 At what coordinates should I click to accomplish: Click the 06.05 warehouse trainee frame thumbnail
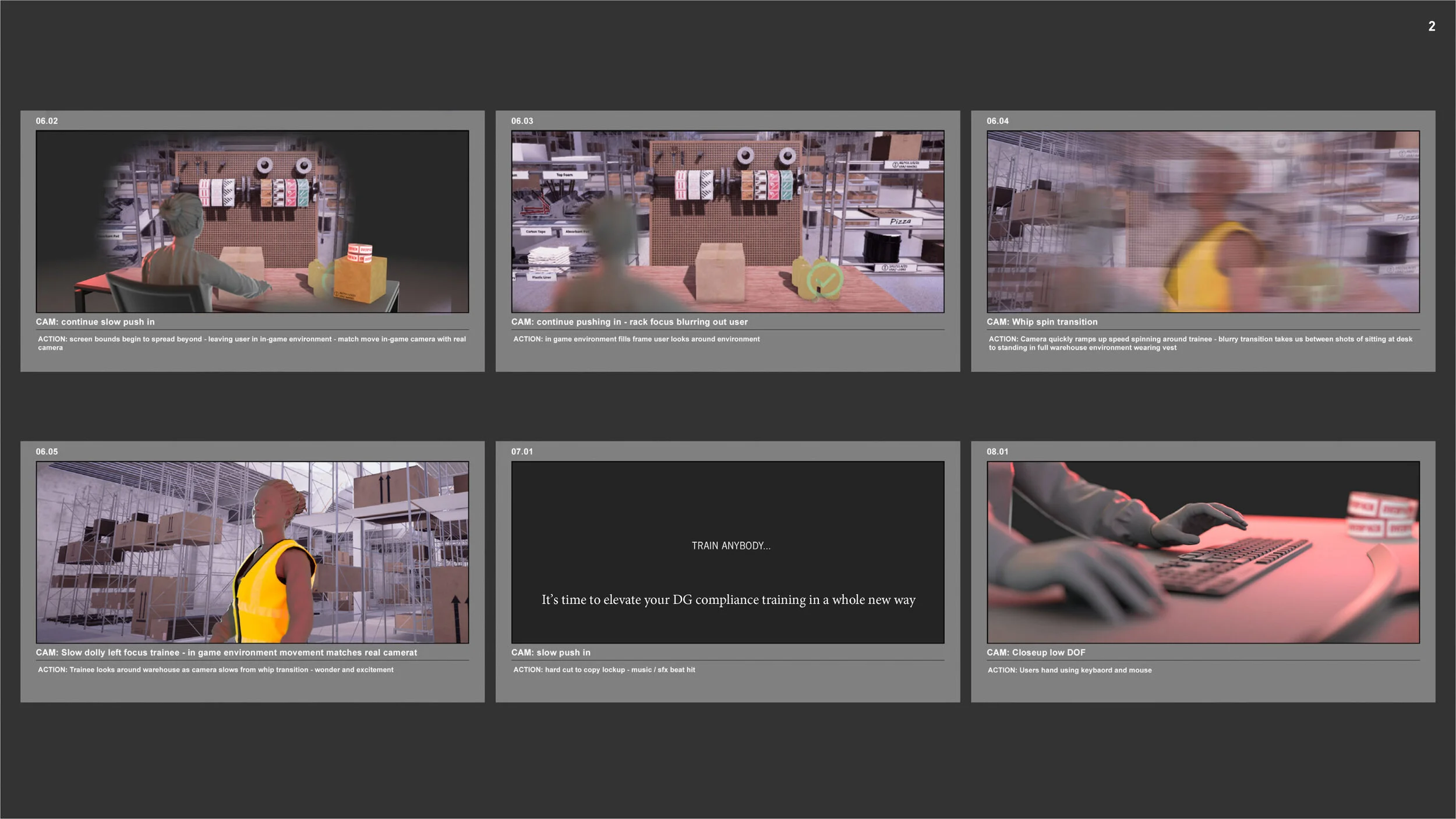coord(252,552)
